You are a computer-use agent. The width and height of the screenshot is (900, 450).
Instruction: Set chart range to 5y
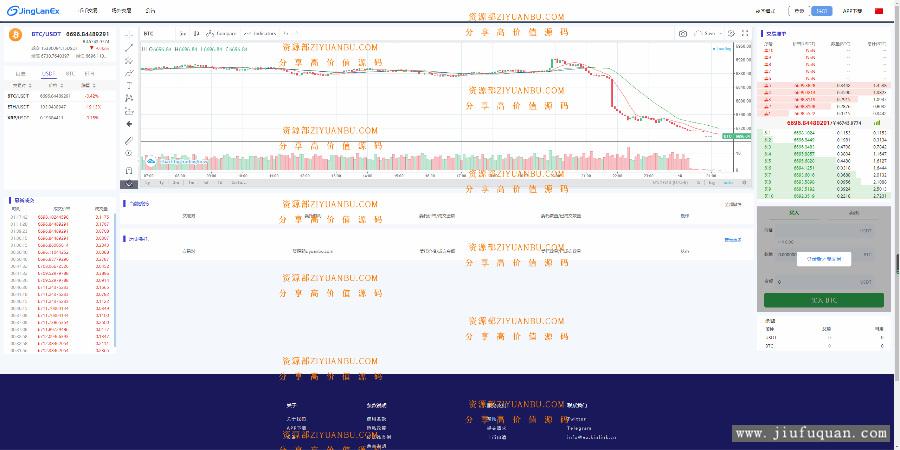147,183
